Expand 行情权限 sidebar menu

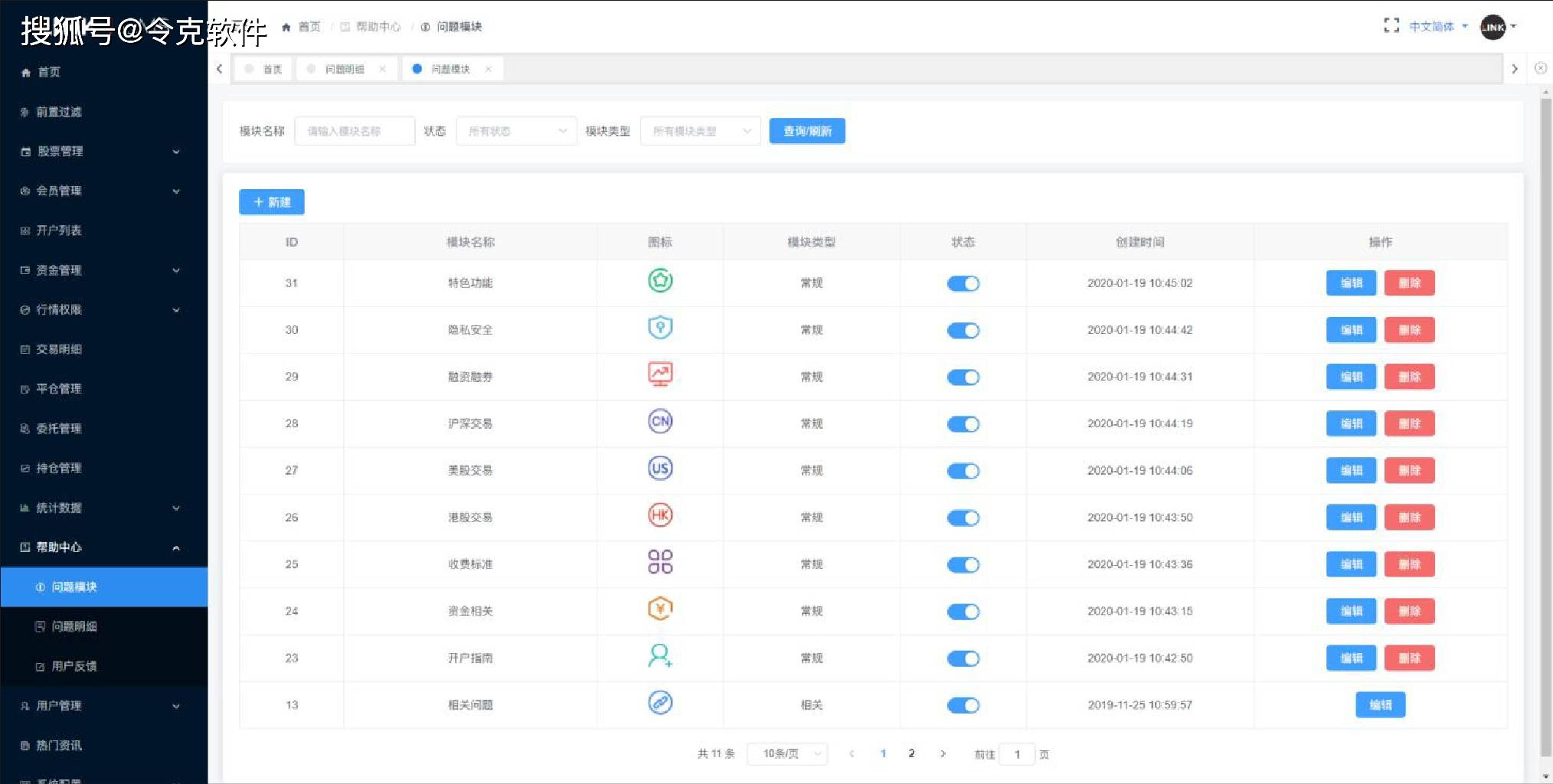(x=104, y=309)
